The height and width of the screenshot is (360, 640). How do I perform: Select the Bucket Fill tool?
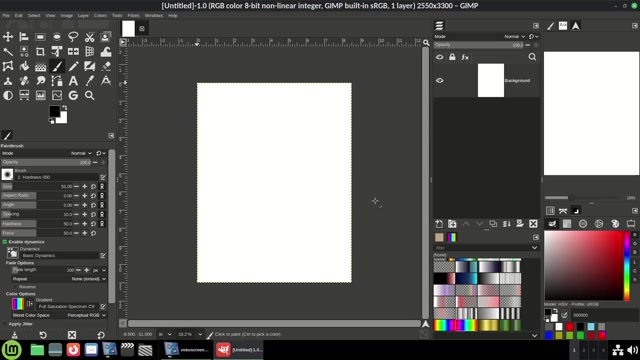pos(24,66)
